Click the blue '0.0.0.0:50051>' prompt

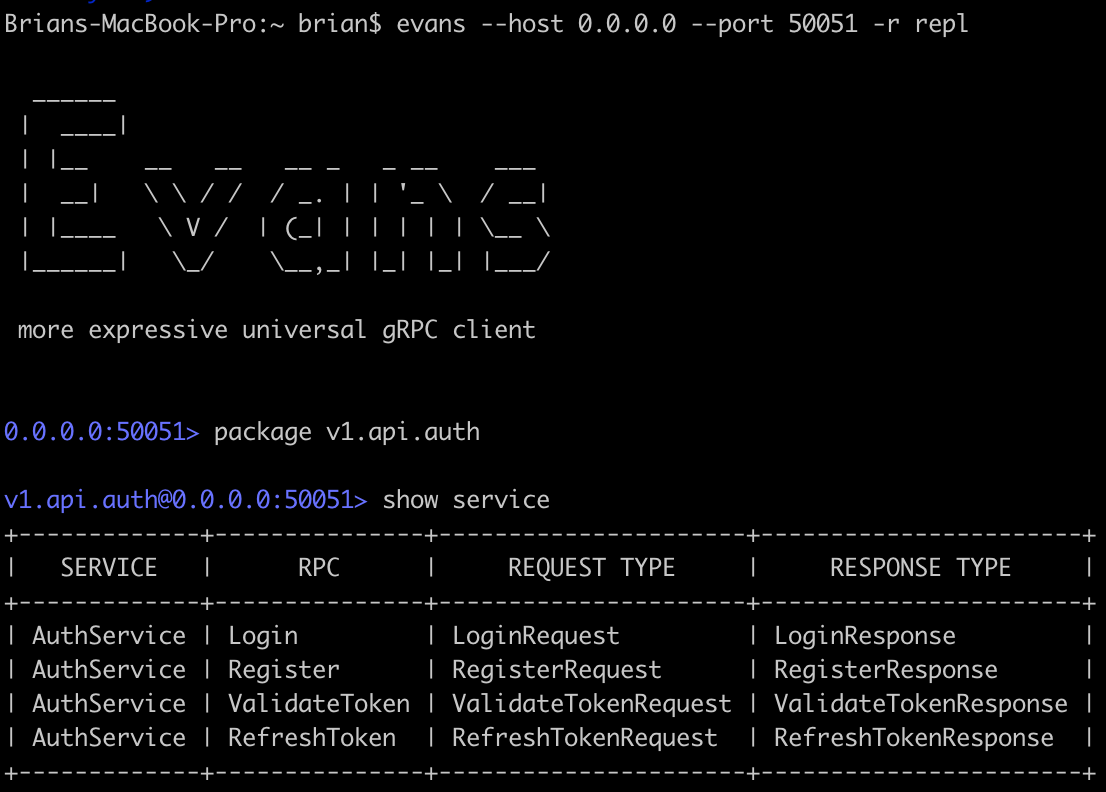[x=102, y=432]
